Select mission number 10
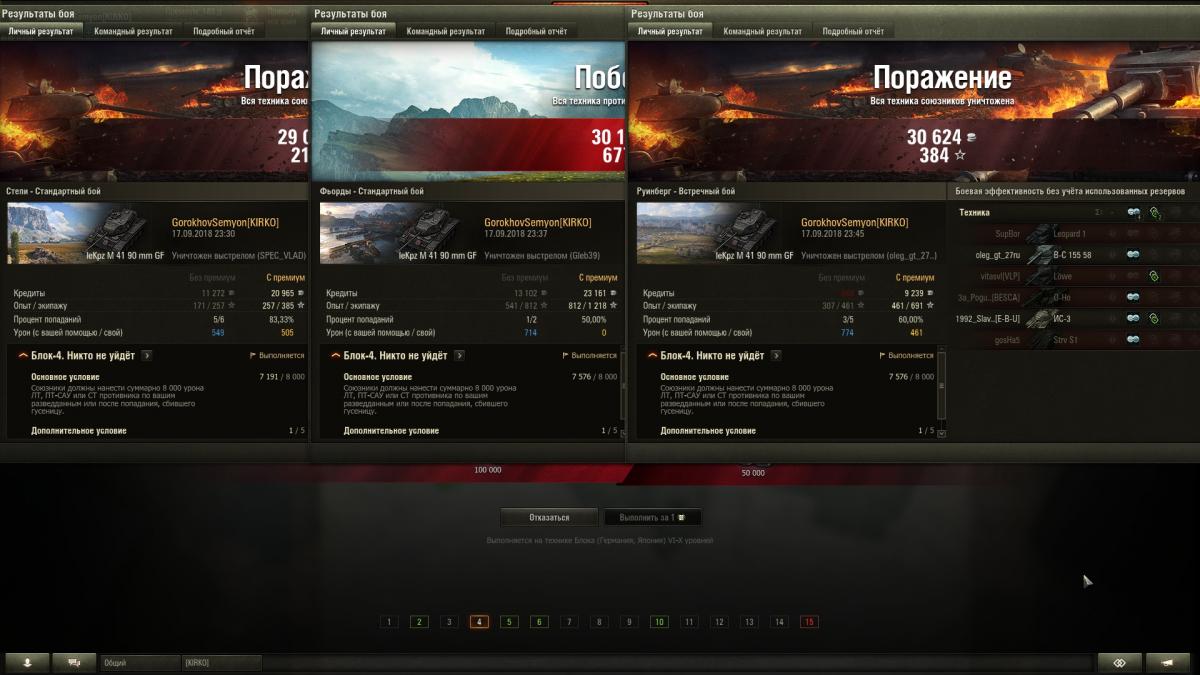Viewport: 1200px width, 675px height. (x=659, y=622)
